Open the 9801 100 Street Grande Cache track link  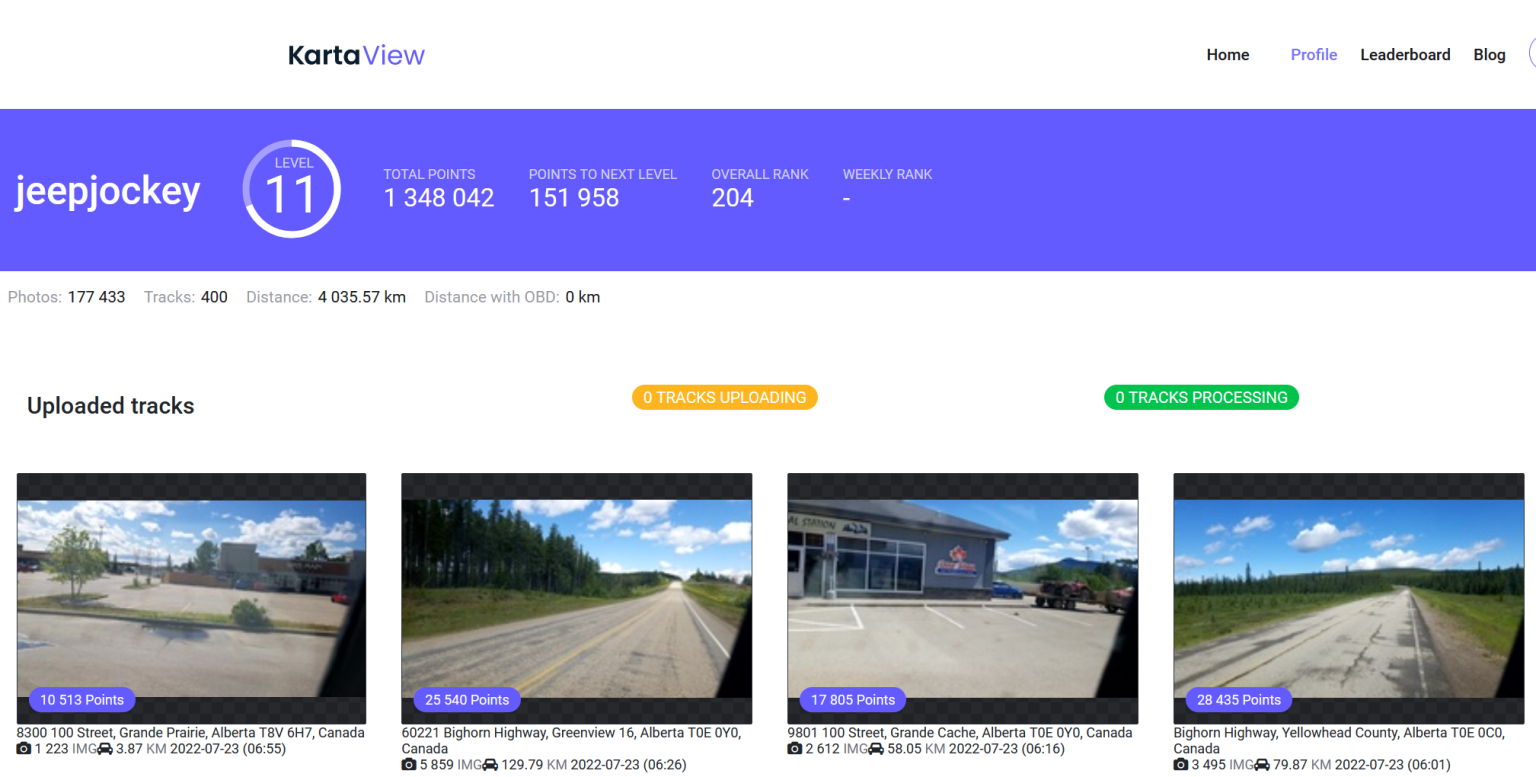coord(958,732)
